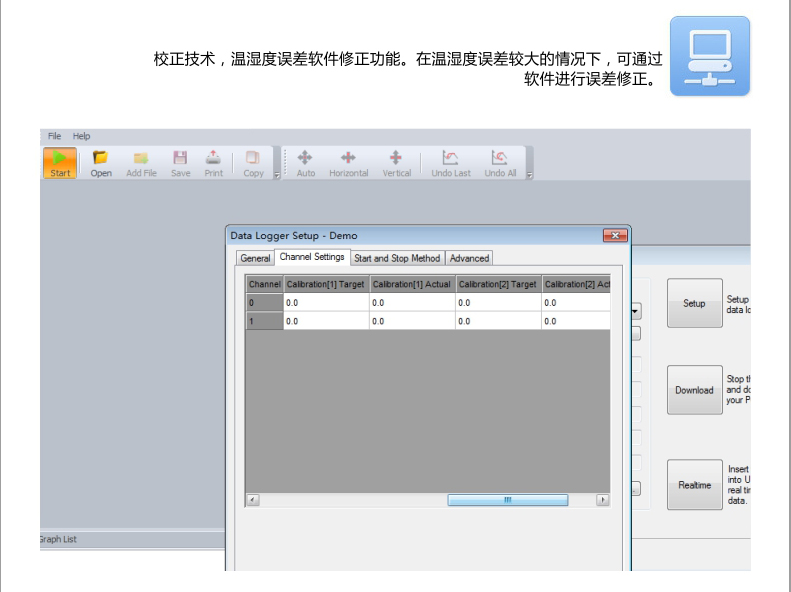791x592 pixels.
Task: Switch to the Advanced tab
Action: [469, 258]
